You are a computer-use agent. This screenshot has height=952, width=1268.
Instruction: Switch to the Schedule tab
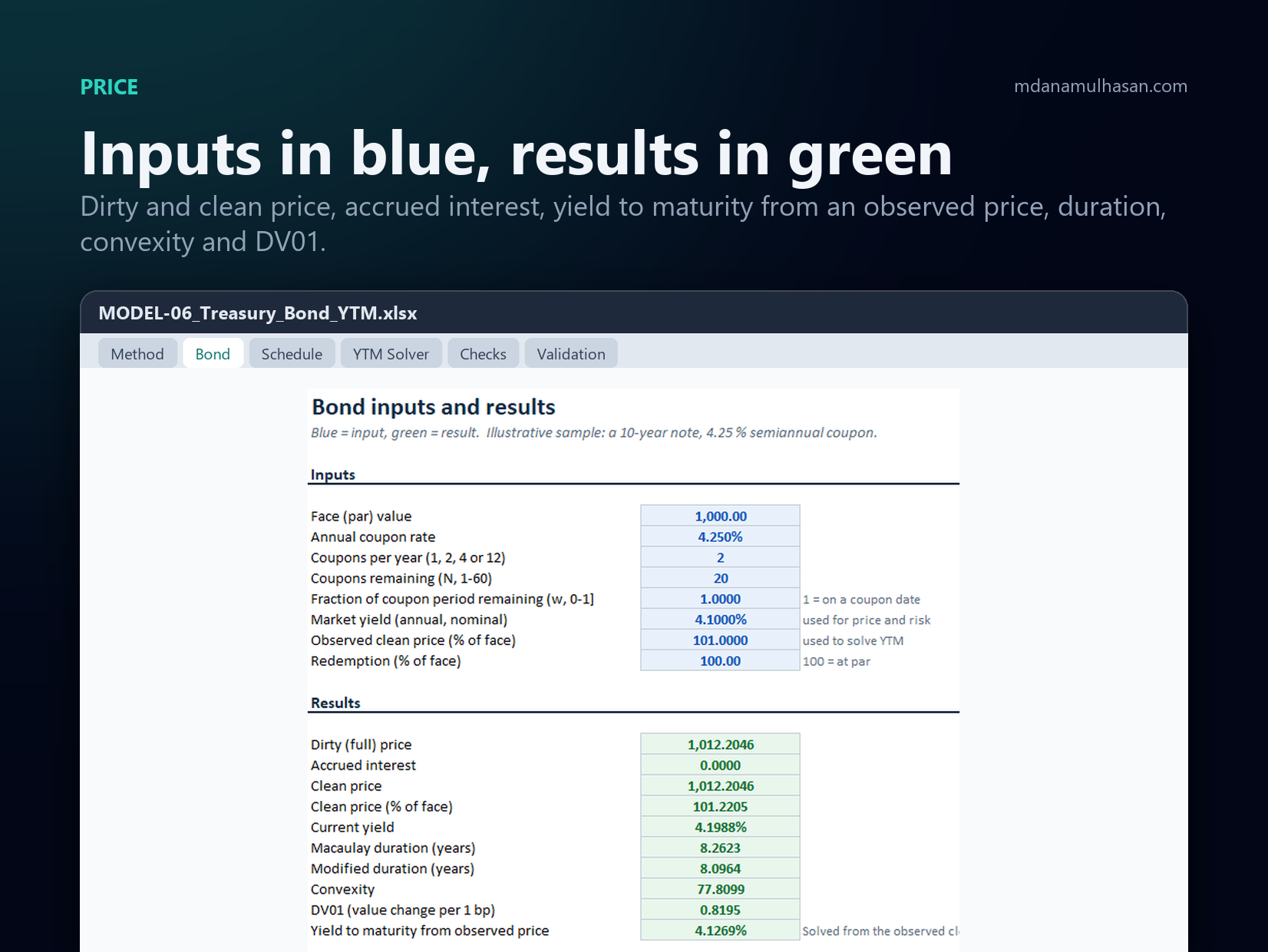pyautogui.click(x=292, y=354)
